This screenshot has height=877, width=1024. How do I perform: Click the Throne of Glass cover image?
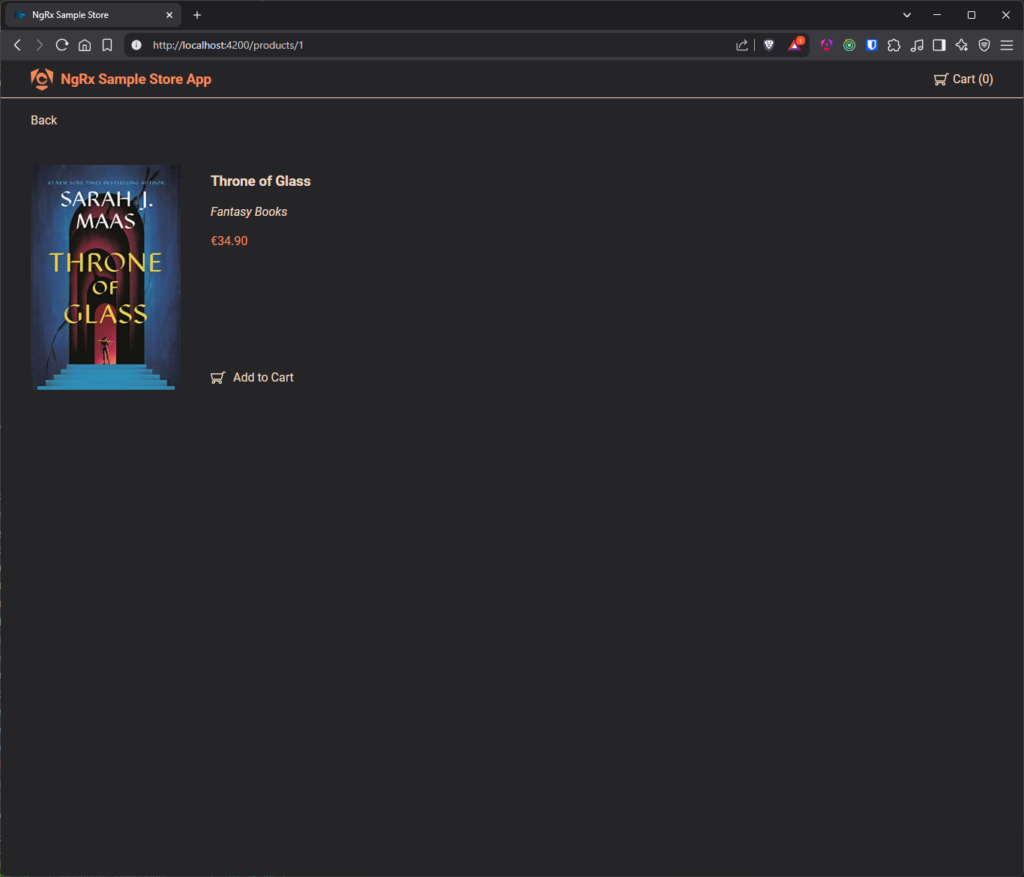[x=106, y=277]
